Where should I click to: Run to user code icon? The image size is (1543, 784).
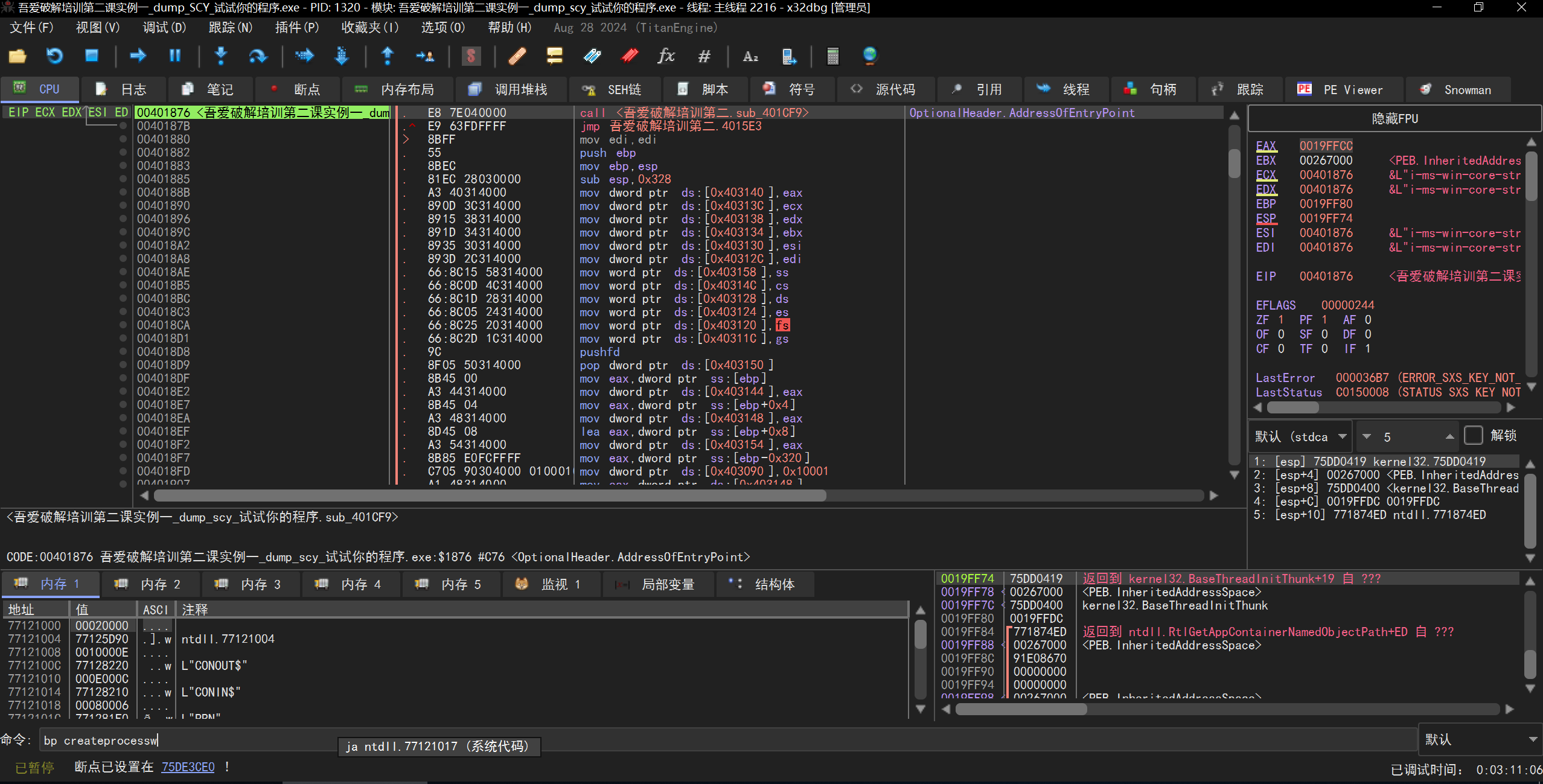[x=425, y=56]
